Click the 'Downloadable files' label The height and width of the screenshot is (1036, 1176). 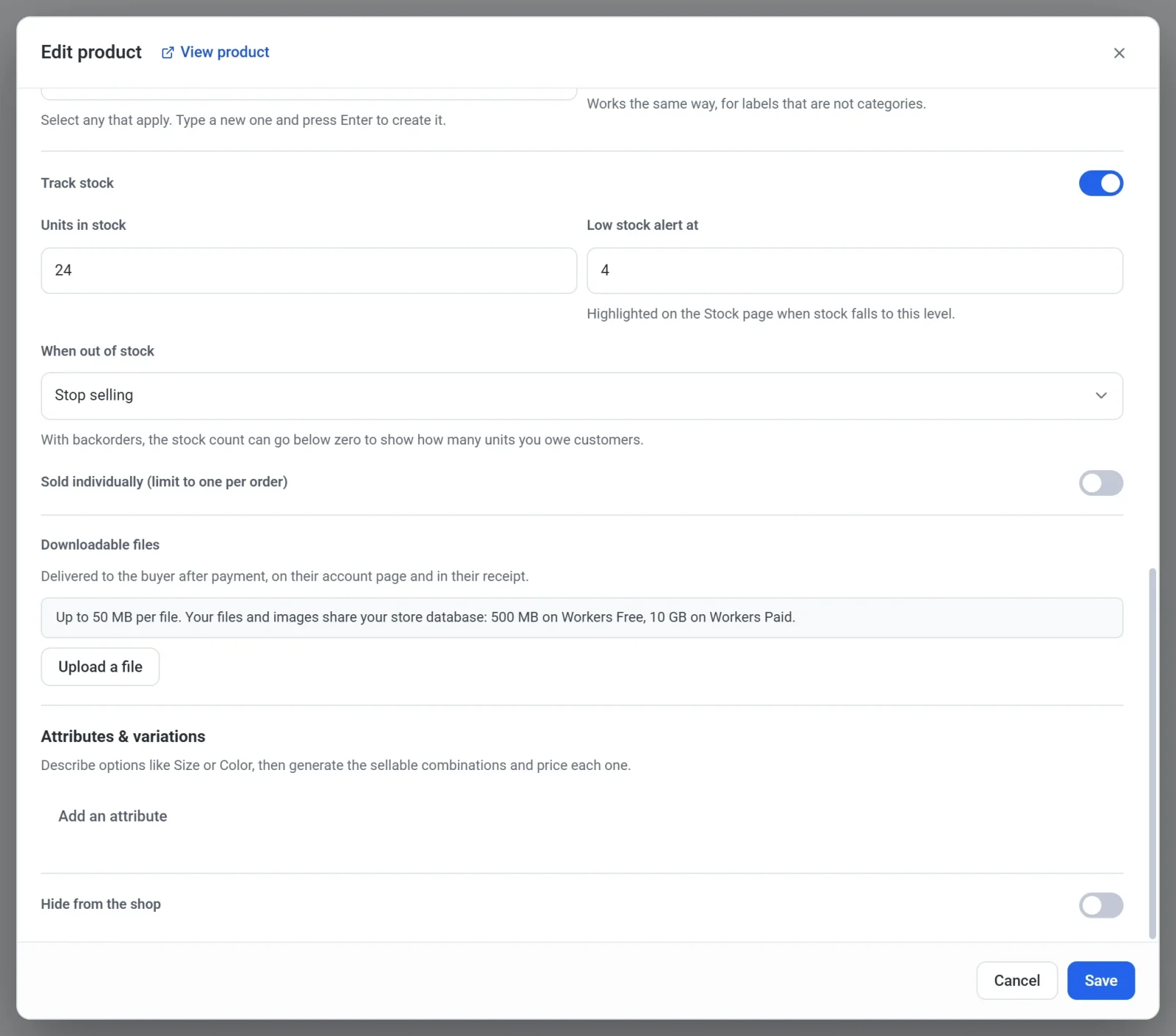point(100,544)
